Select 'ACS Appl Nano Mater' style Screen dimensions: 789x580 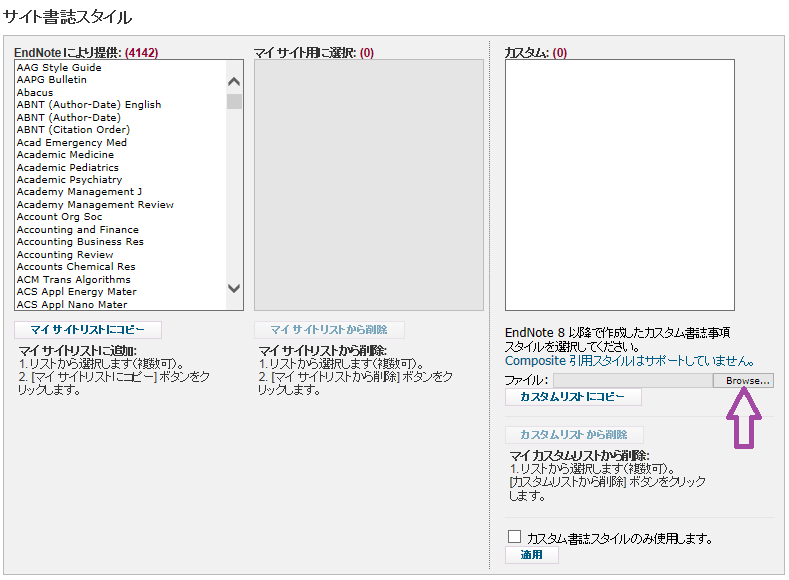tap(72, 304)
